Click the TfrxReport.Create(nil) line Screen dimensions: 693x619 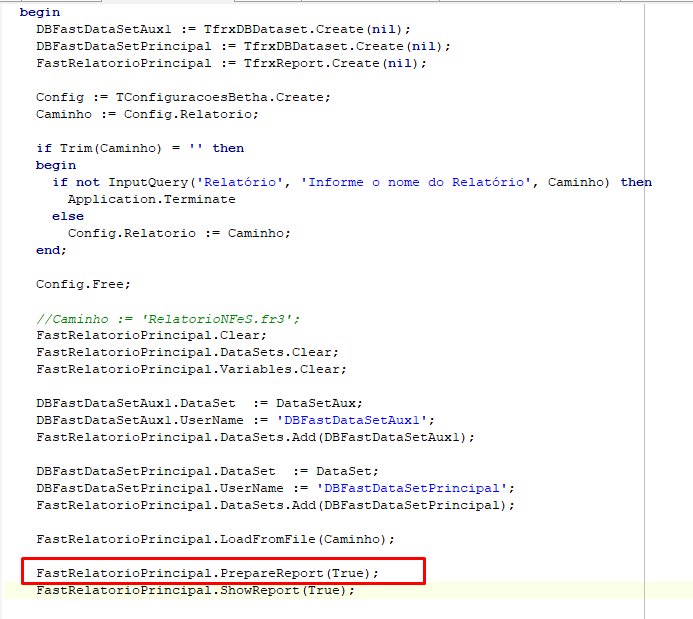coord(231,64)
